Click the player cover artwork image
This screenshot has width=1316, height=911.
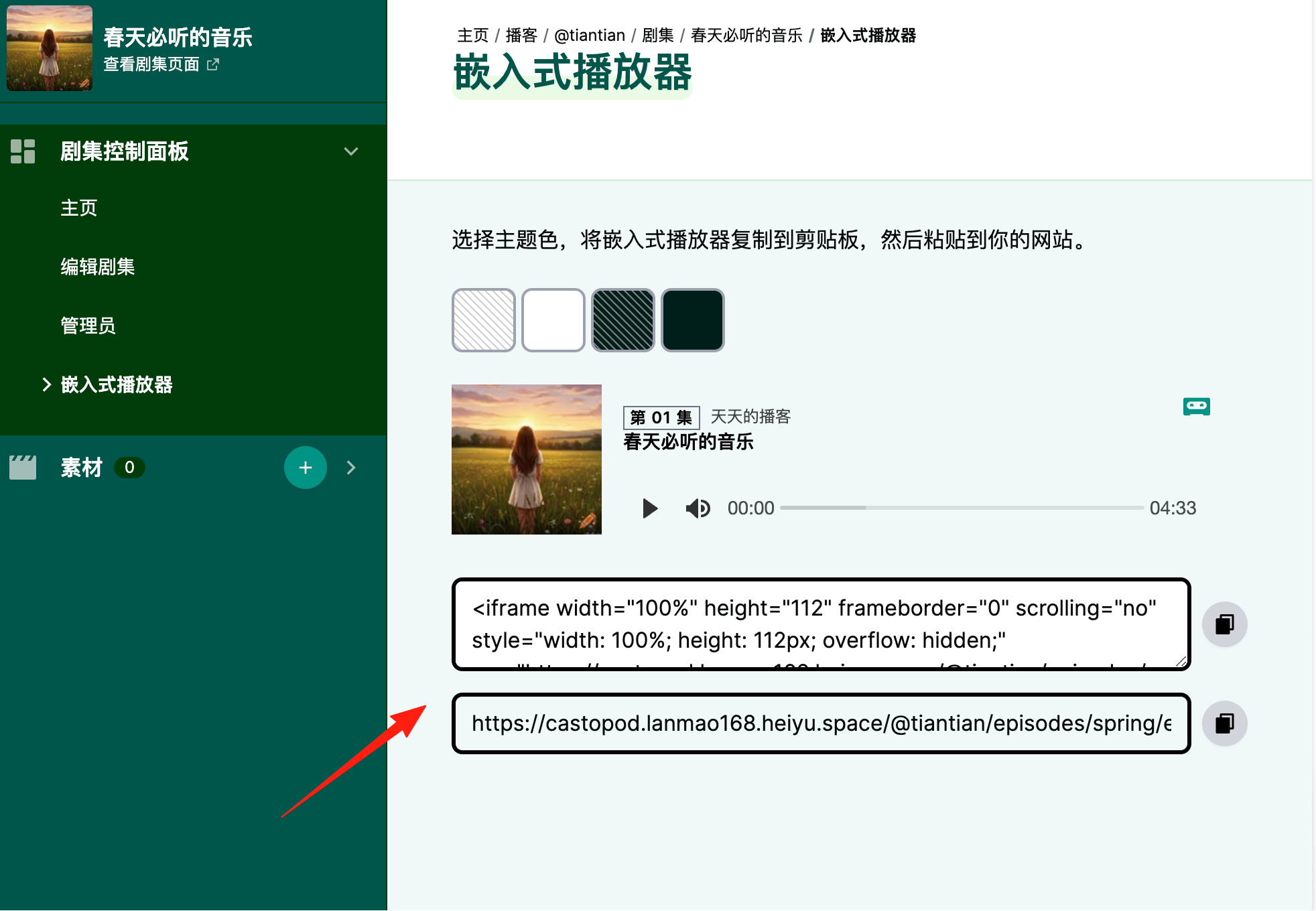527,460
